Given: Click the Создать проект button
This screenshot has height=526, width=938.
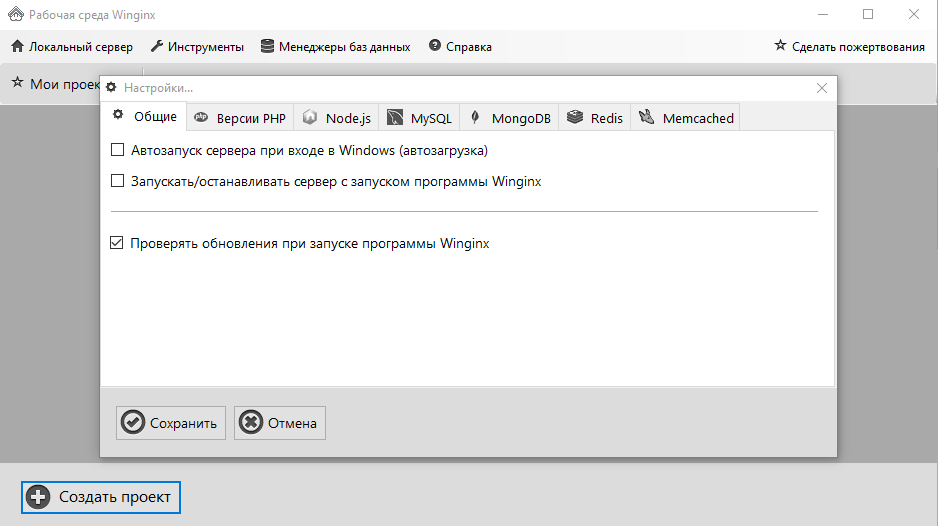Looking at the screenshot, I should coord(100,497).
